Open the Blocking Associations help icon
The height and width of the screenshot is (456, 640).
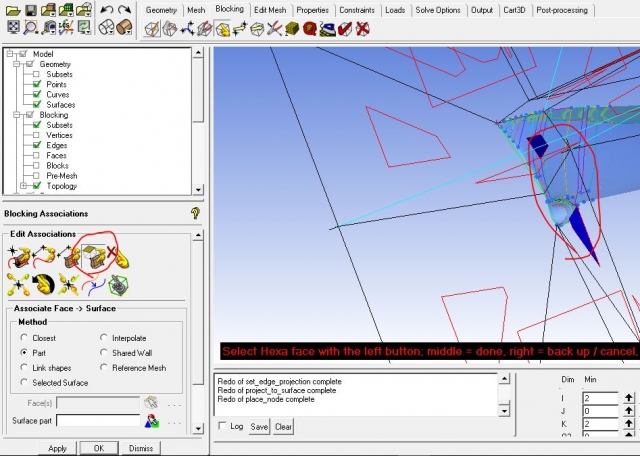196,213
